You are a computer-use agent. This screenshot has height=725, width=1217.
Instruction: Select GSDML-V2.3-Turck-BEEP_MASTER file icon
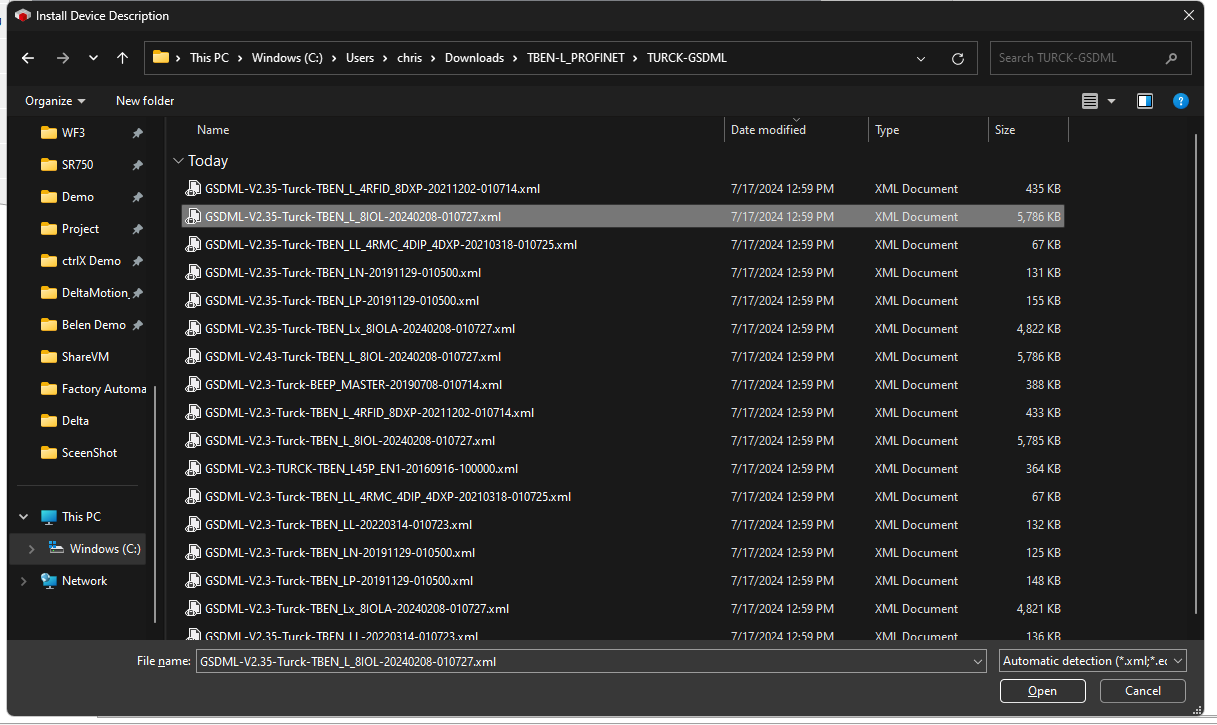coord(193,385)
